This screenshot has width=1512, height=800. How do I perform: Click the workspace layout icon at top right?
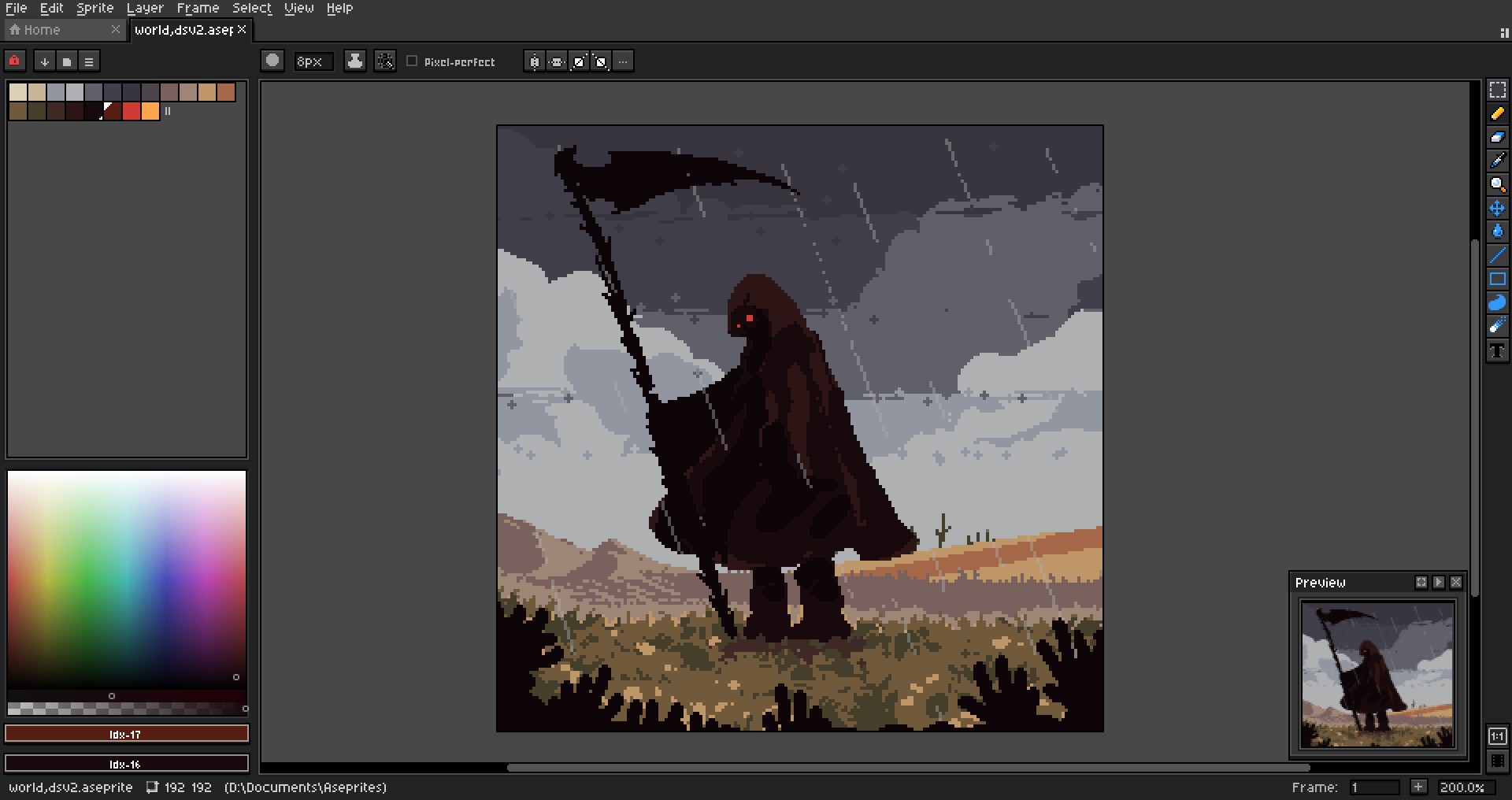click(x=1504, y=32)
